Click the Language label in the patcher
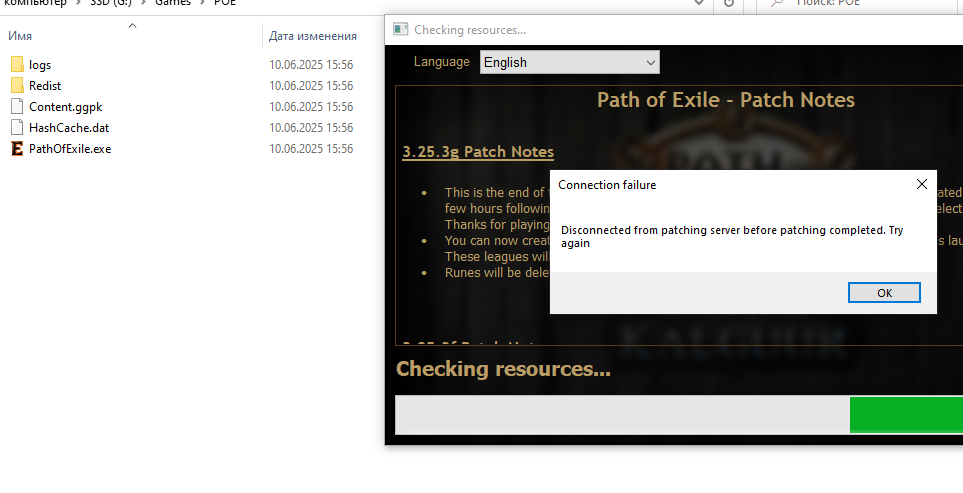Image resolution: width=963 pixels, height=493 pixels. [442, 61]
